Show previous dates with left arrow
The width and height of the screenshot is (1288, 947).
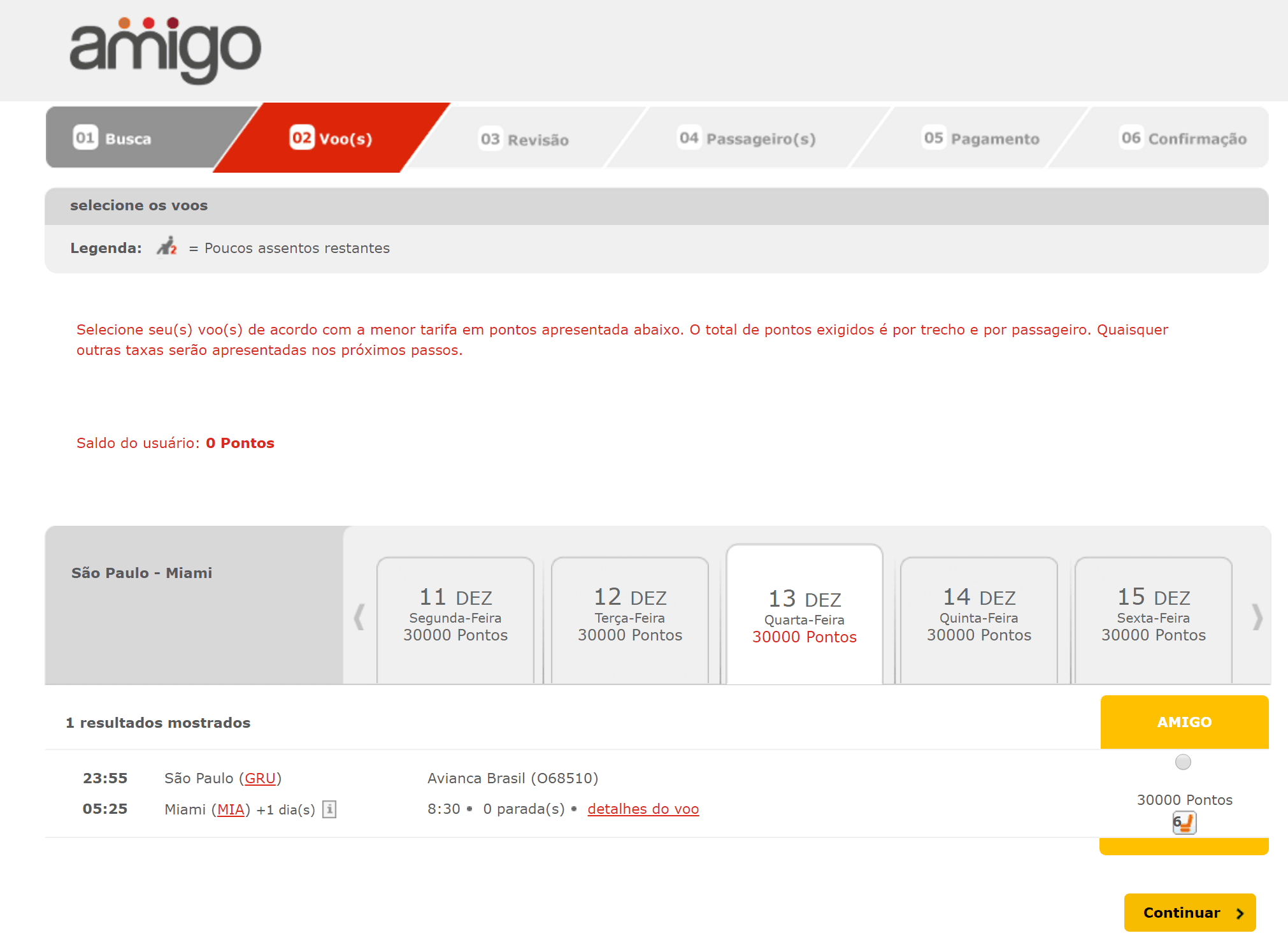[360, 617]
